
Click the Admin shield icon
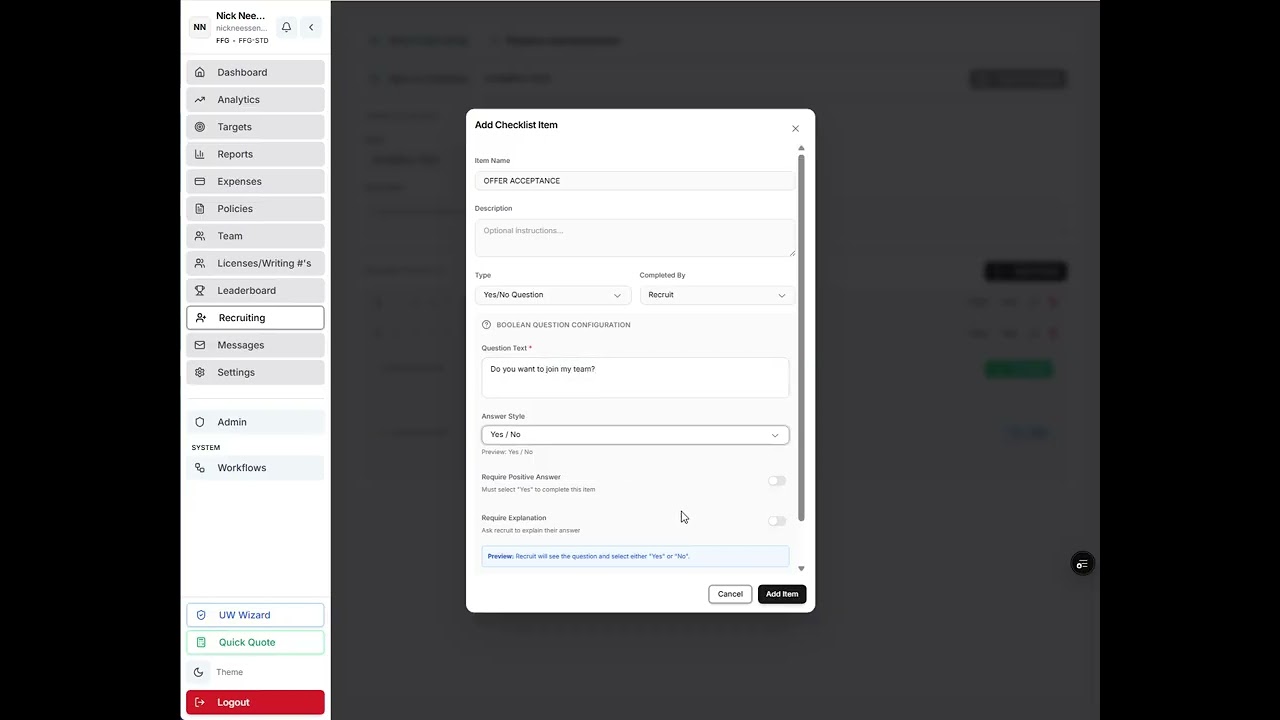point(200,422)
